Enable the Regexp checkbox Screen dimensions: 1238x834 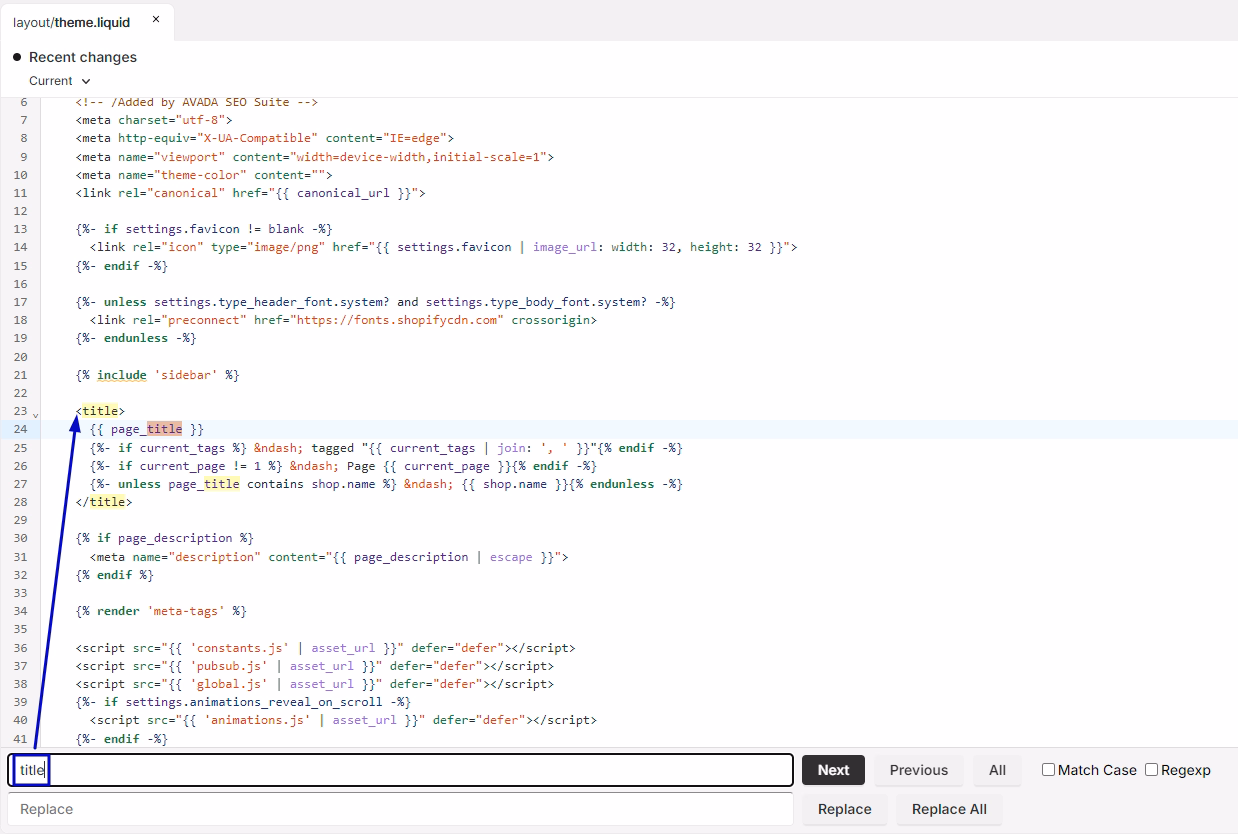click(1151, 770)
